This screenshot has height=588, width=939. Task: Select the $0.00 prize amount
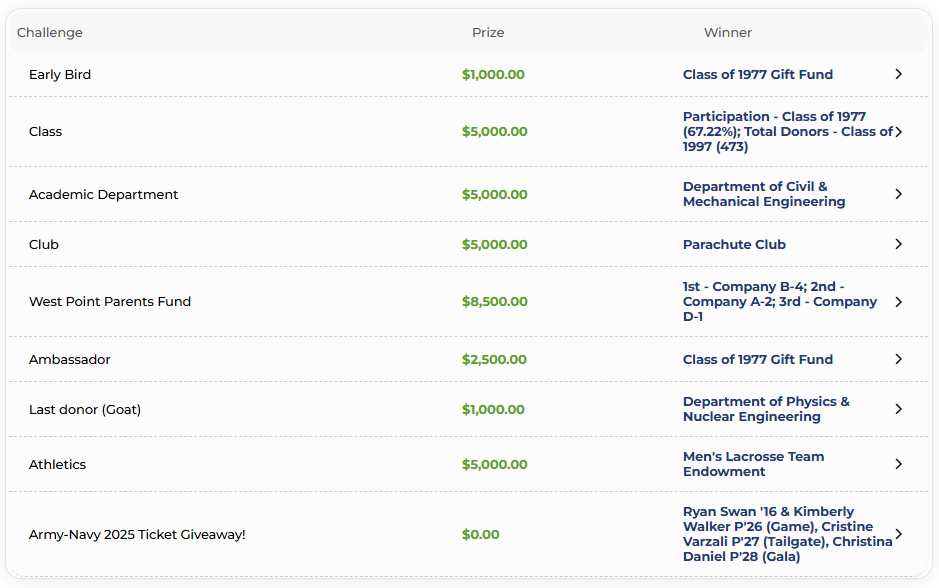click(480, 534)
